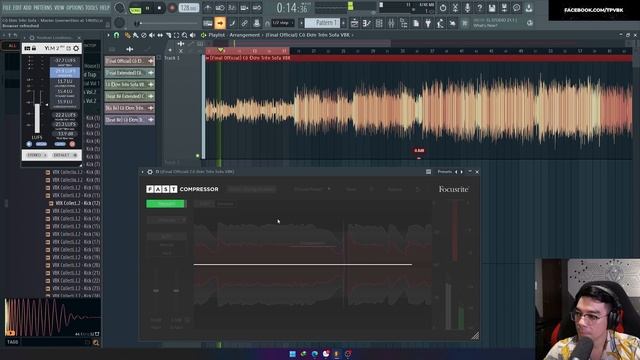Arm the record button
The width and height of the screenshot is (640, 360).
(x=172, y=8)
